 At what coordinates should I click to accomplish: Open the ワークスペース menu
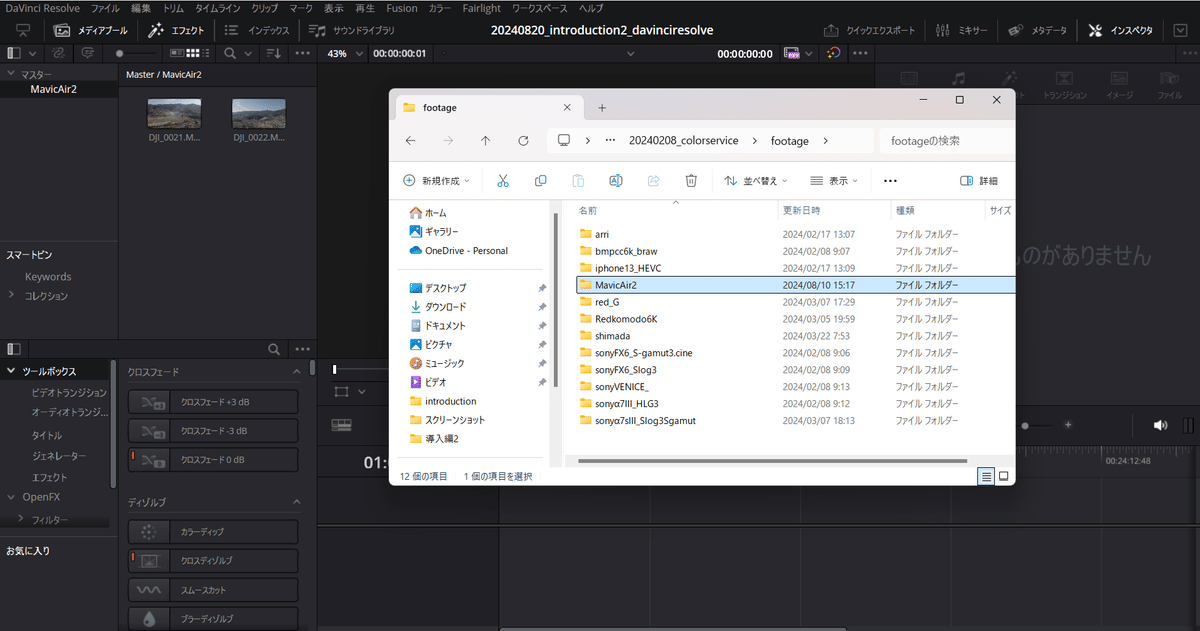[x=541, y=8]
